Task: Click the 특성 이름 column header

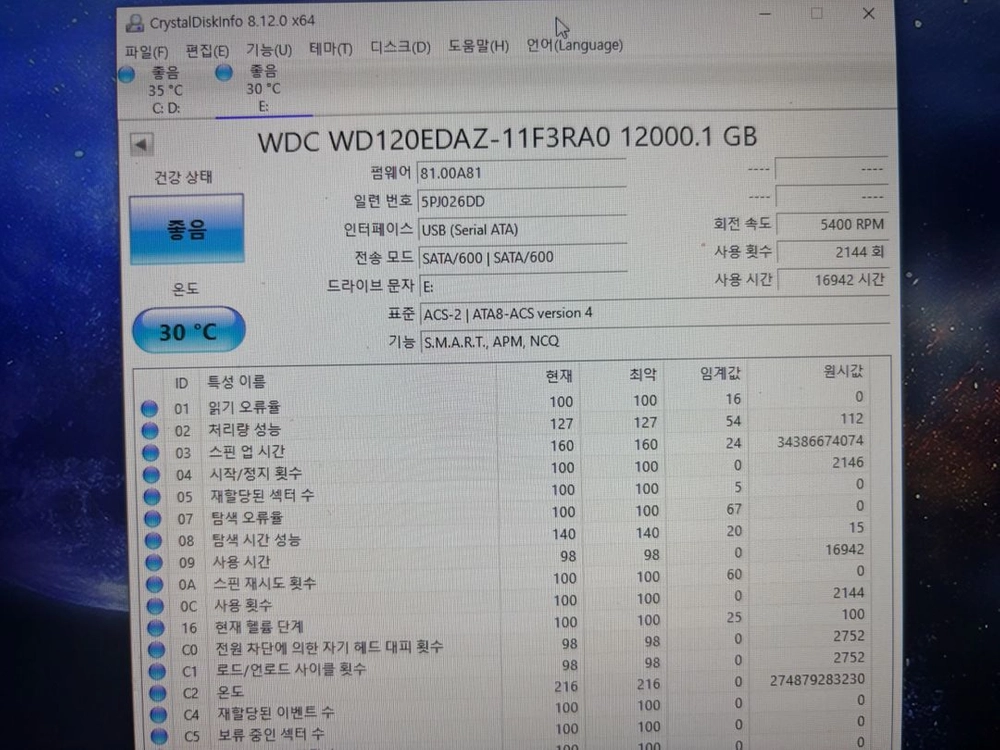Action: 237,381
